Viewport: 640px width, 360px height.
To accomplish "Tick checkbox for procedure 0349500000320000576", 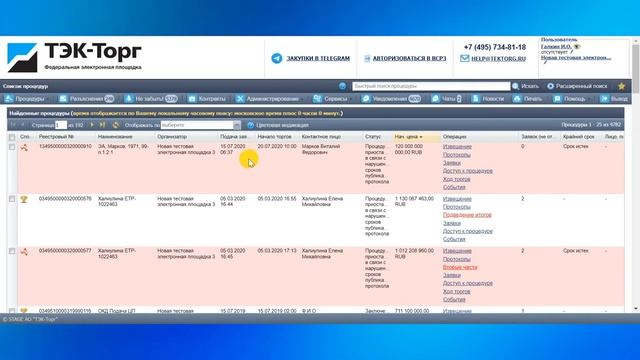I will pos(12,199).
